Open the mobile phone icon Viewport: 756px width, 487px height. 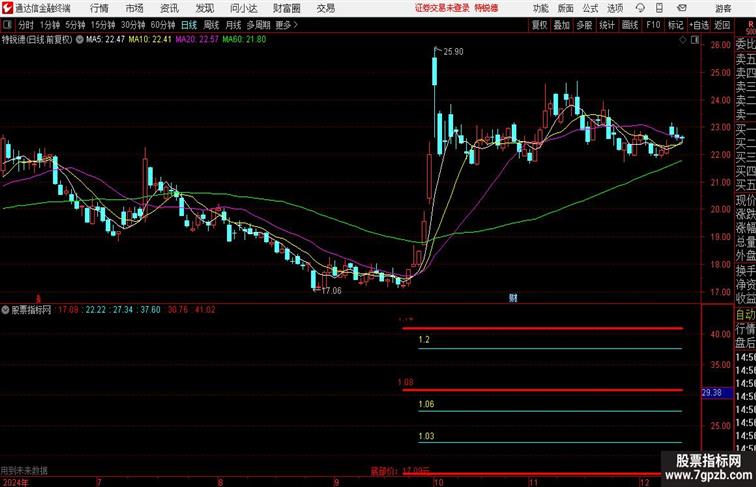(x=659, y=8)
